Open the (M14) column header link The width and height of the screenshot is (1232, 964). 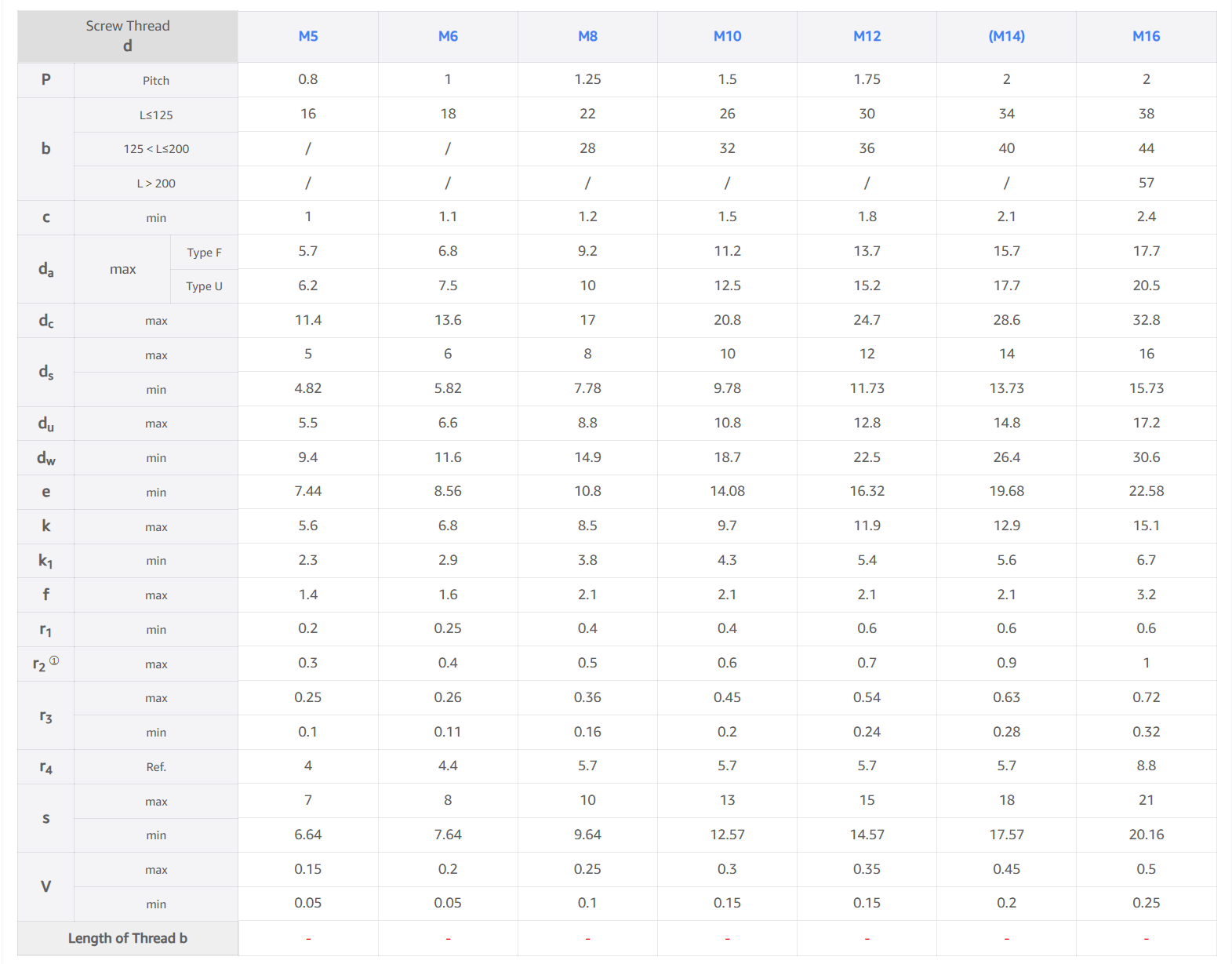point(1006,36)
